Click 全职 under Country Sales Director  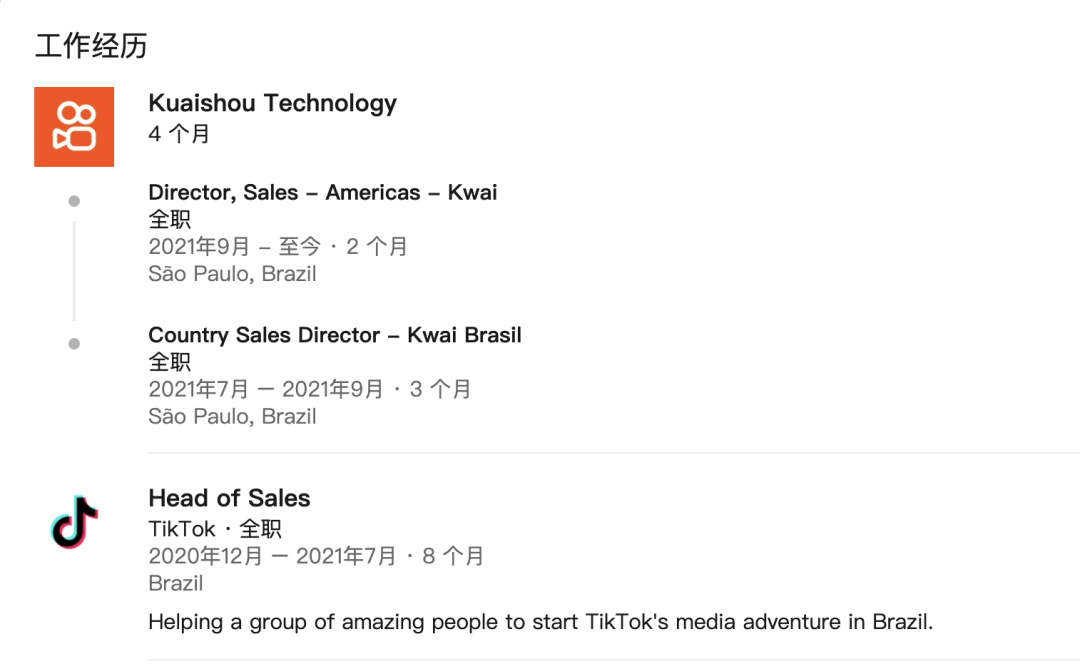click(x=169, y=362)
